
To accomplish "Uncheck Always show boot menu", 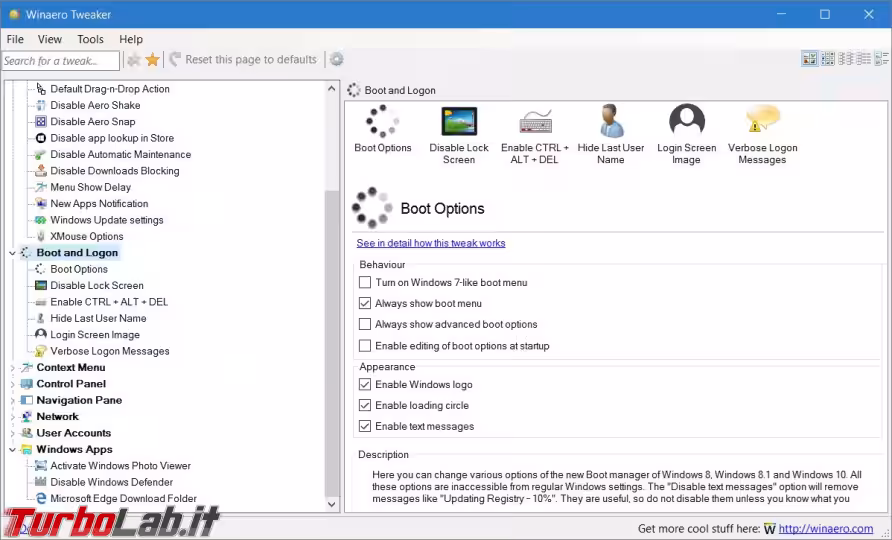I will [365, 303].
